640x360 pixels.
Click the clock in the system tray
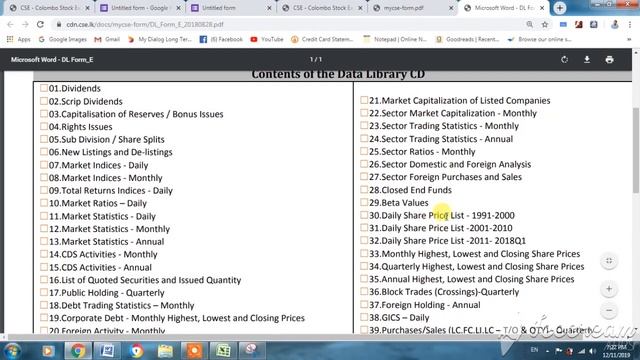pyautogui.click(x=616, y=351)
